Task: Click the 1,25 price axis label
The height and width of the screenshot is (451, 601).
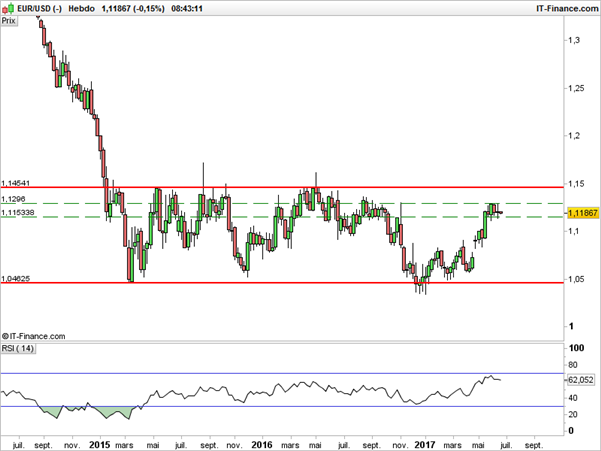Action: tap(576, 88)
